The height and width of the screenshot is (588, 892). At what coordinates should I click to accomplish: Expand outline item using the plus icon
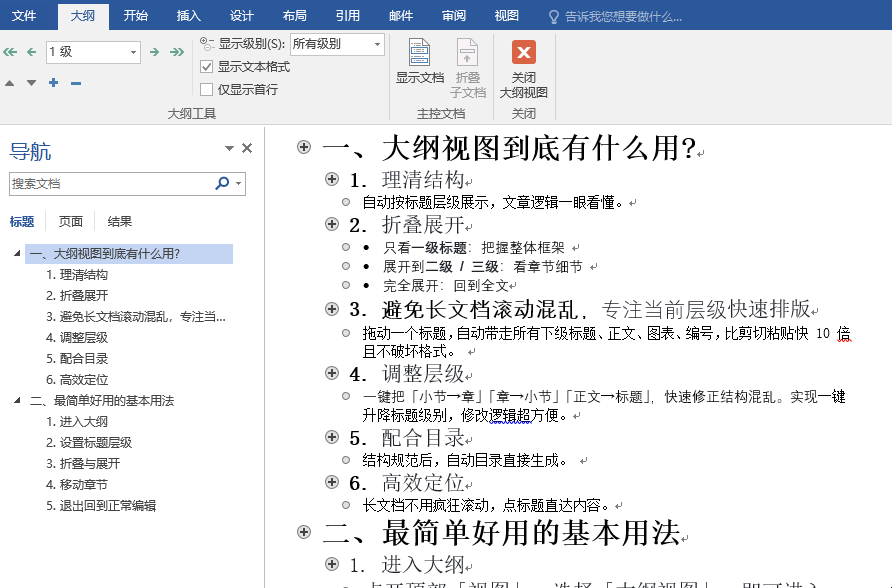pos(52,83)
